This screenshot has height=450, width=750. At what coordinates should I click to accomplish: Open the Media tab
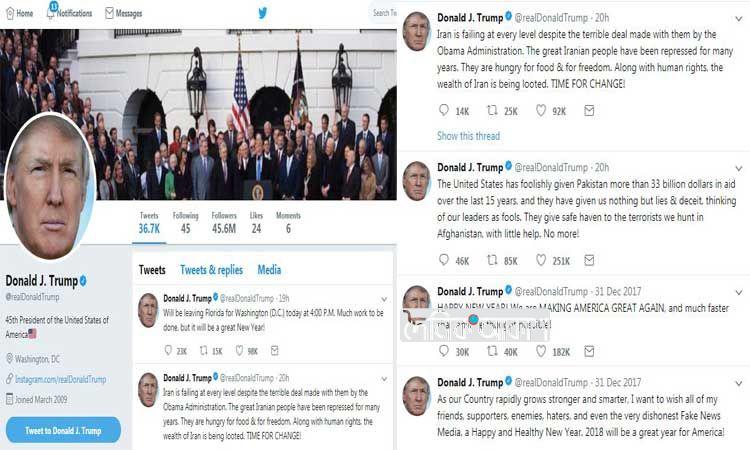tap(269, 270)
